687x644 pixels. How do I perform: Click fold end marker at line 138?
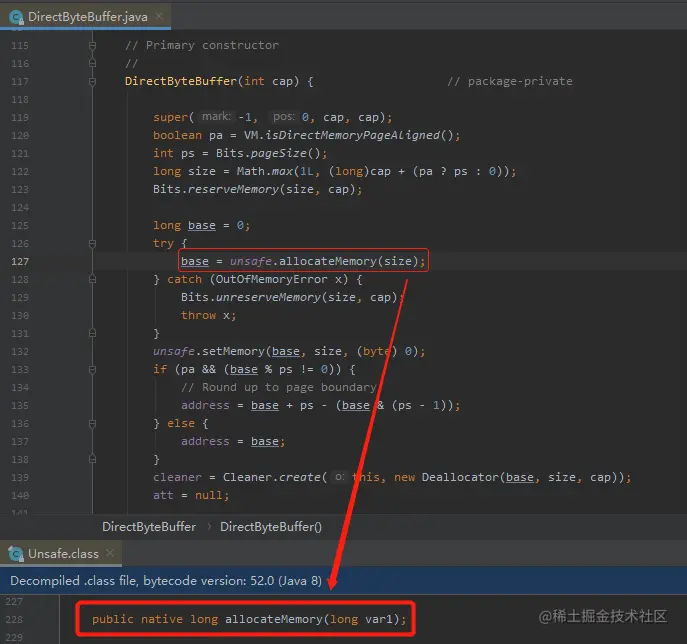[92, 459]
